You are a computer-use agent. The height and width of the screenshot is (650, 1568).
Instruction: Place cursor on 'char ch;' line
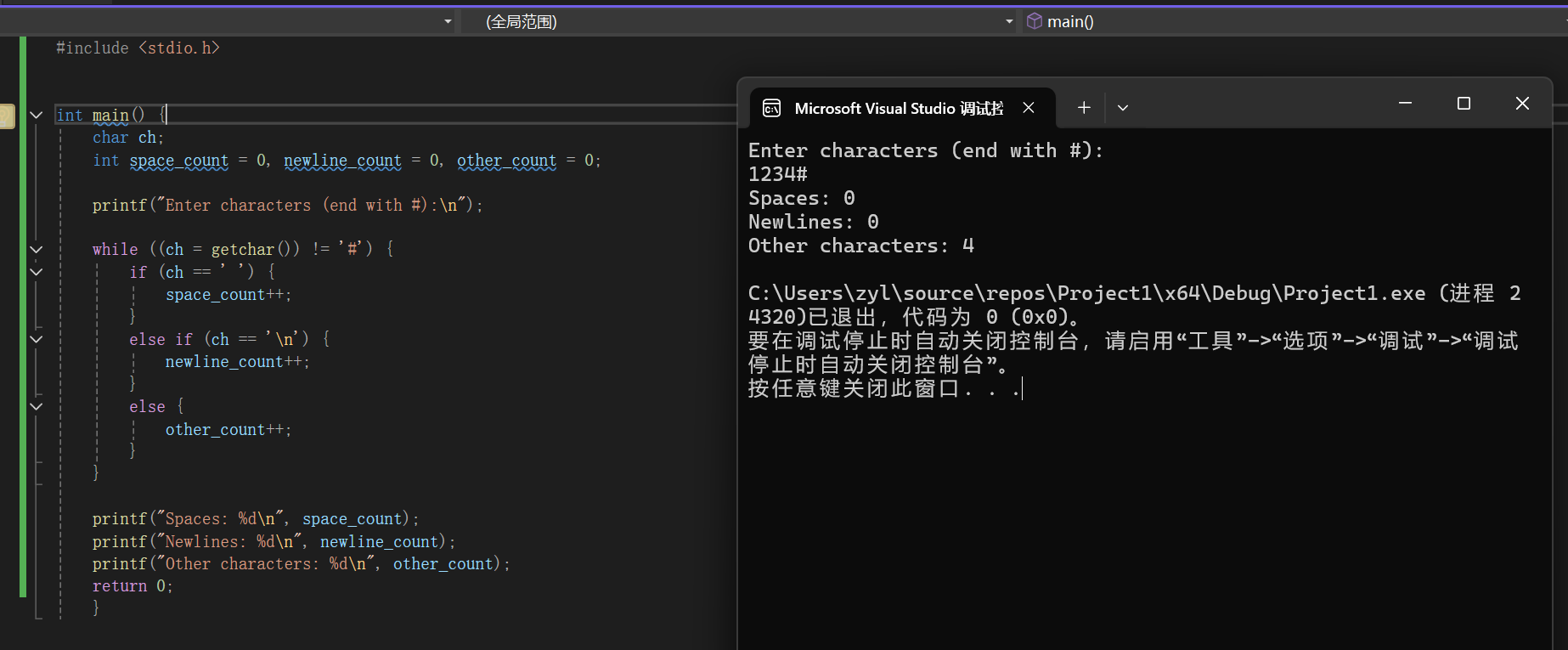(128, 138)
